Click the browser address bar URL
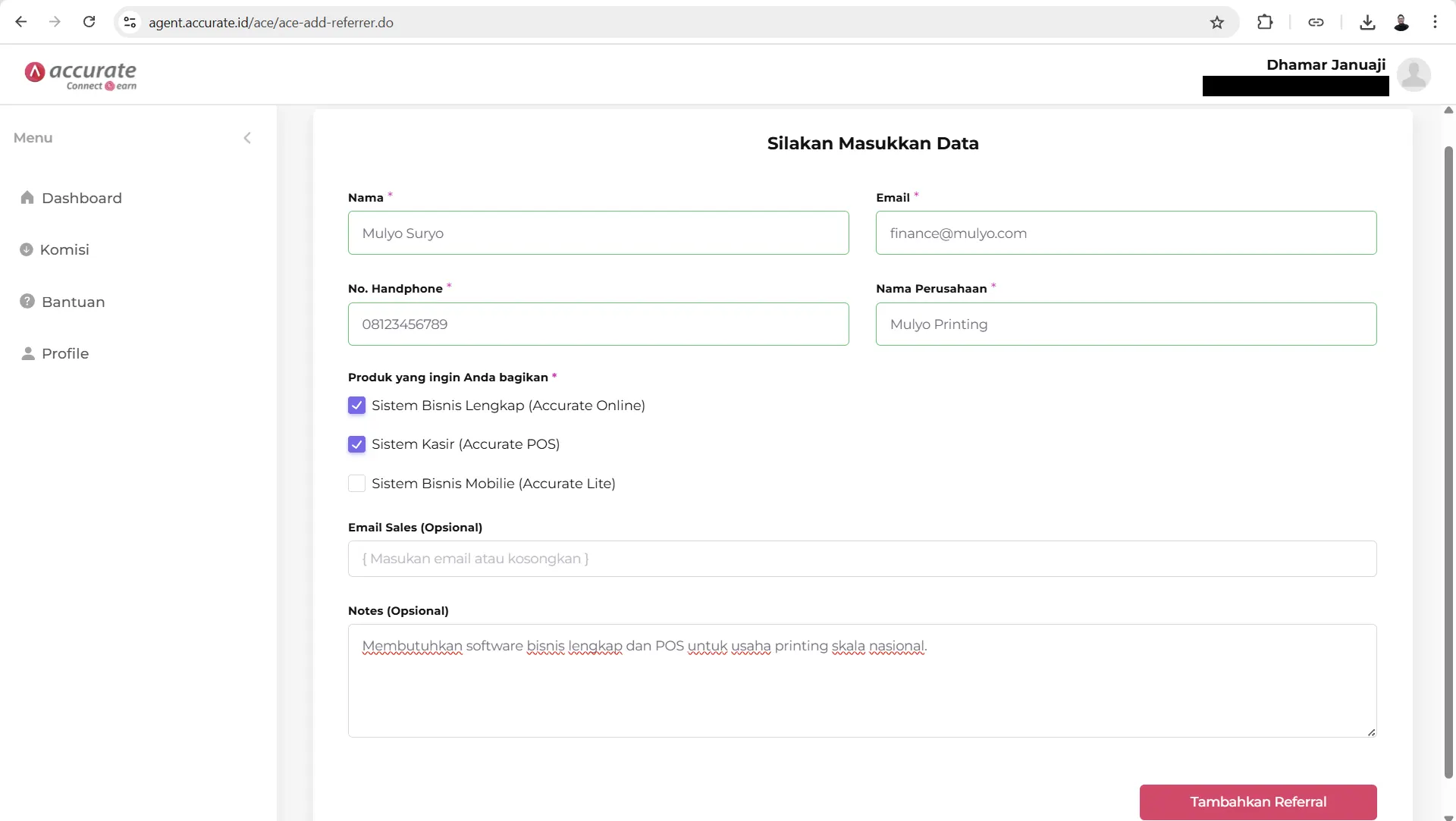The image size is (1456, 821). click(x=271, y=23)
